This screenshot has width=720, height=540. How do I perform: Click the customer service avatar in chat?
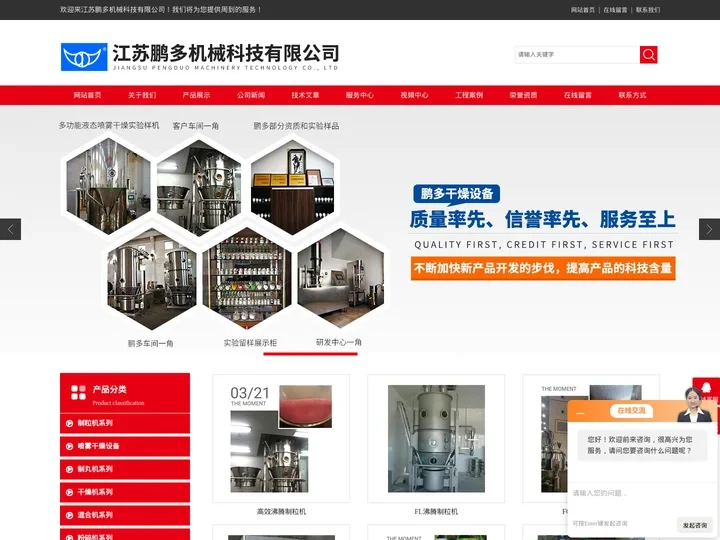(x=693, y=405)
